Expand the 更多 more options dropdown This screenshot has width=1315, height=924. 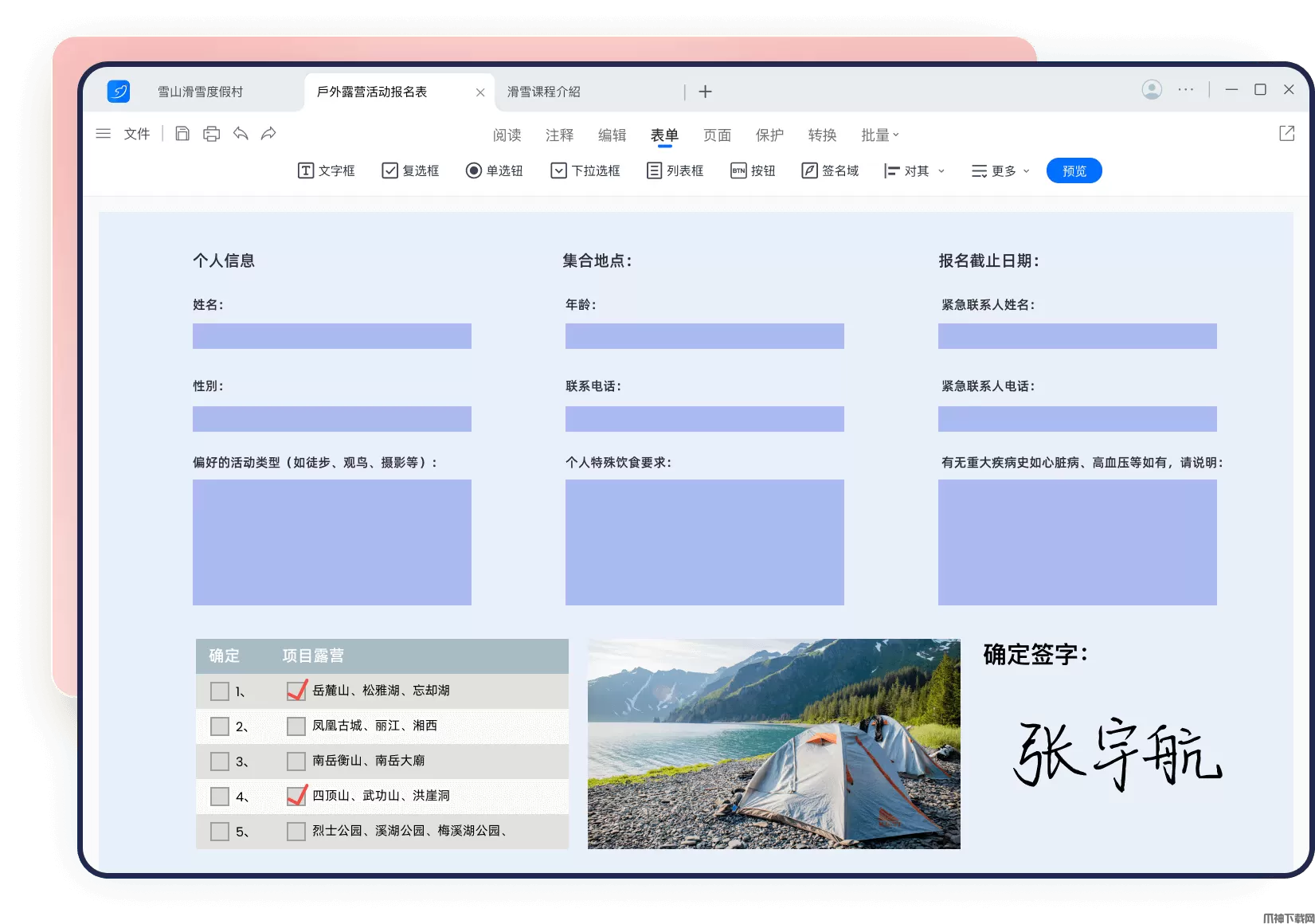click(x=1001, y=170)
